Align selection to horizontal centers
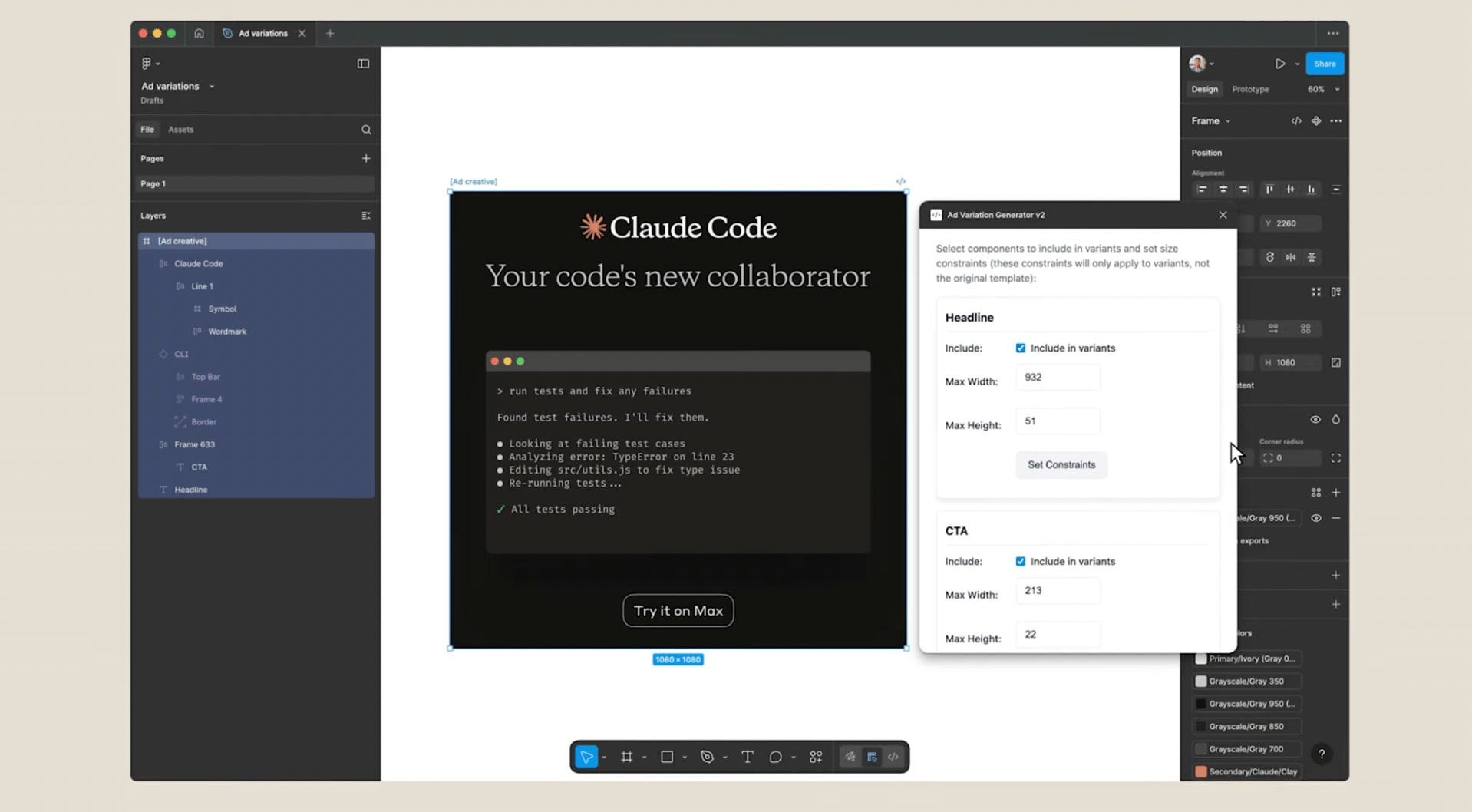 pos(1223,190)
